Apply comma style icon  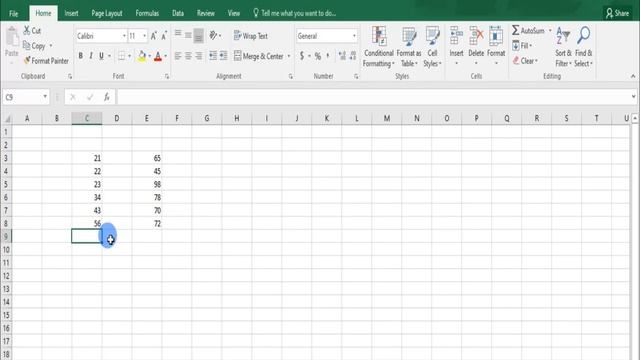pyautogui.click(x=328, y=56)
